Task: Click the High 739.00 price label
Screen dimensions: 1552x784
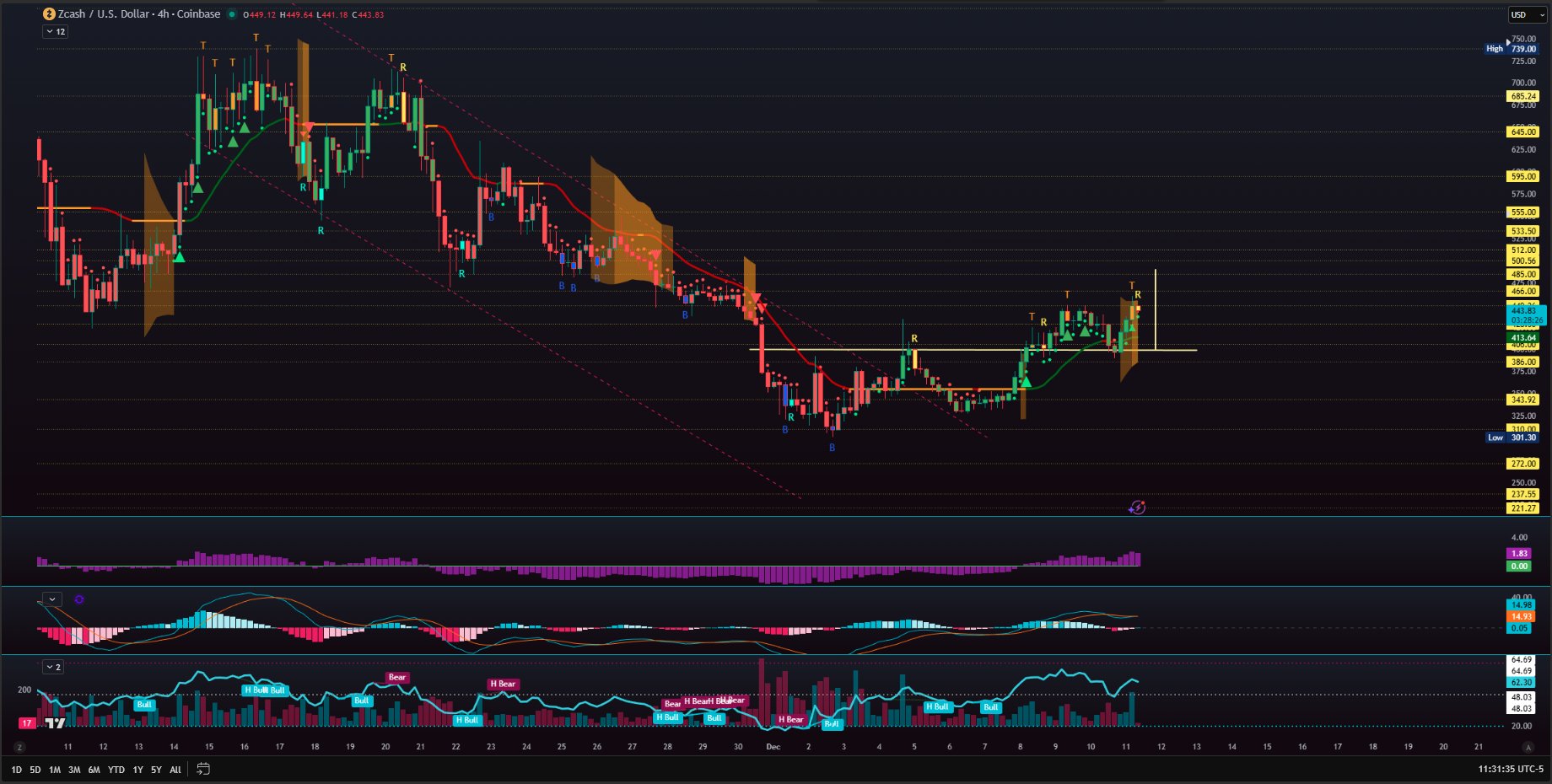Action: point(1512,49)
